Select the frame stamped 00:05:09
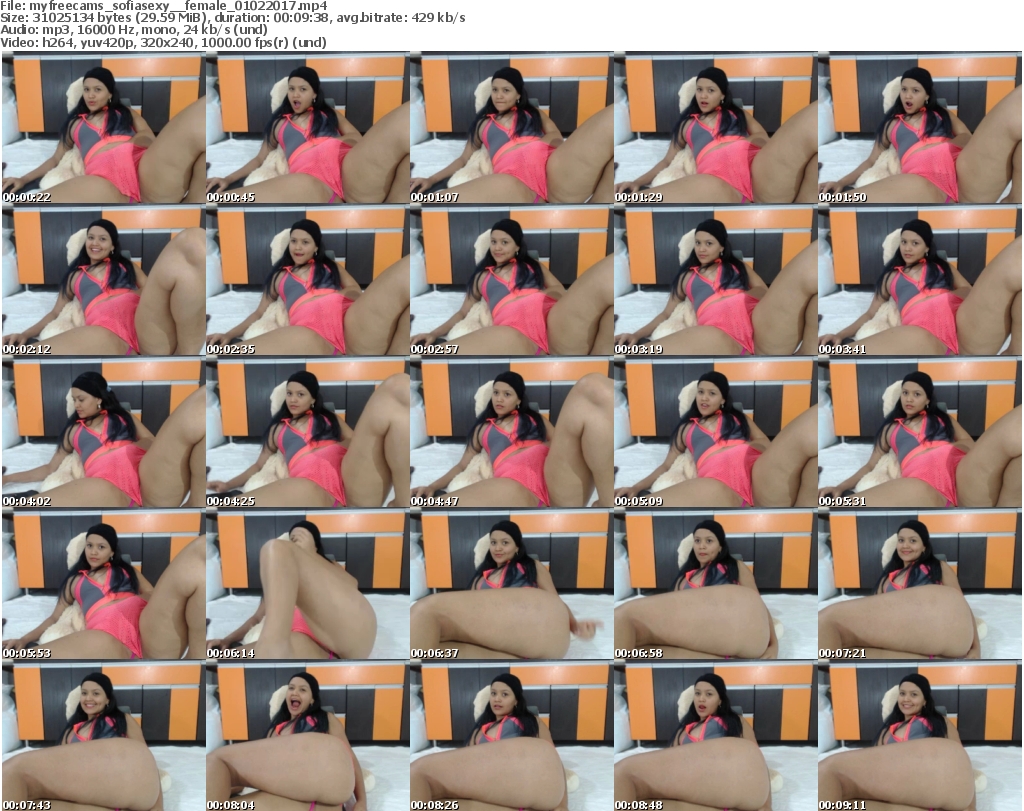Screen dimensions: 1024x811 pos(715,432)
